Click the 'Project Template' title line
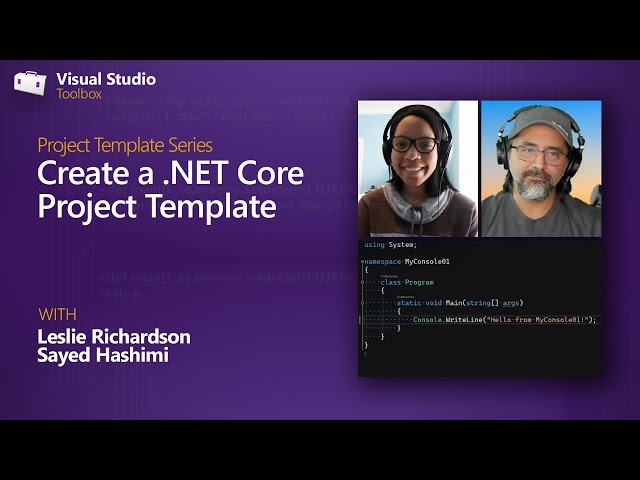 click(157, 207)
